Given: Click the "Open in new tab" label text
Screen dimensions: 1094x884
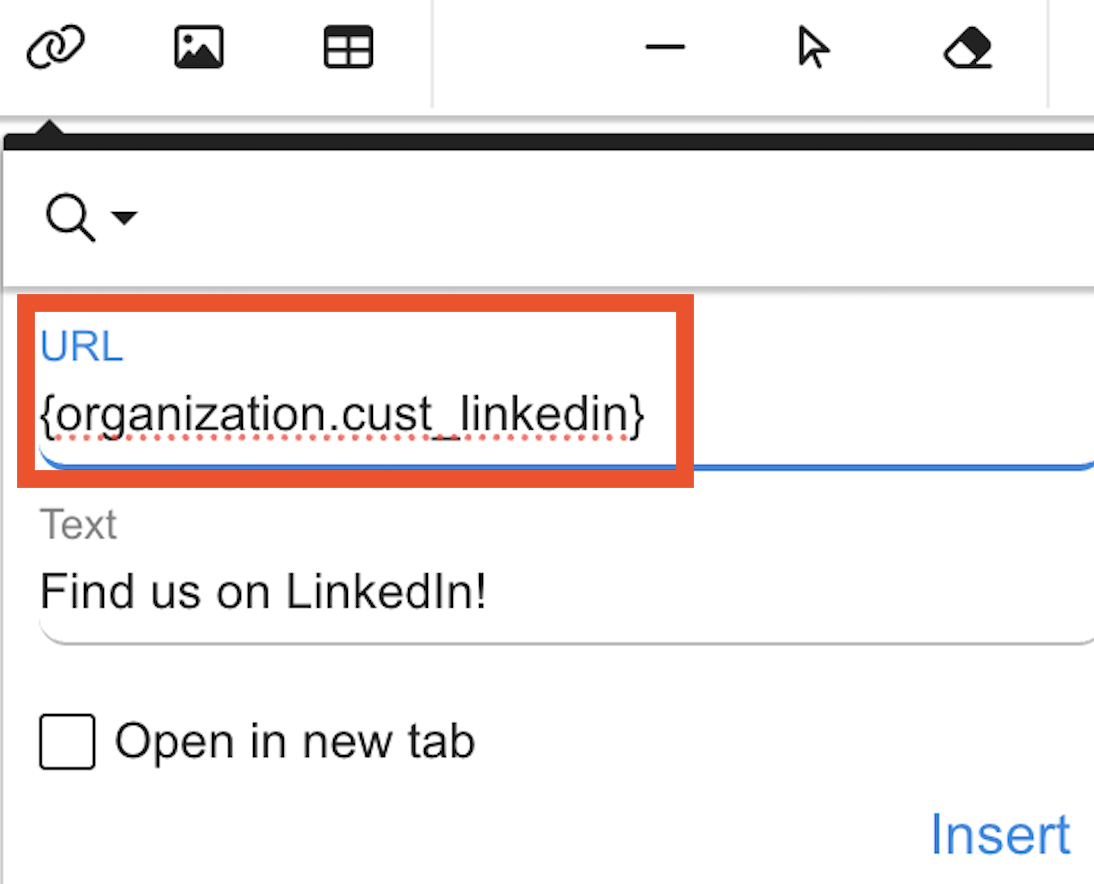Looking at the screenshot, I should point(294,742).
